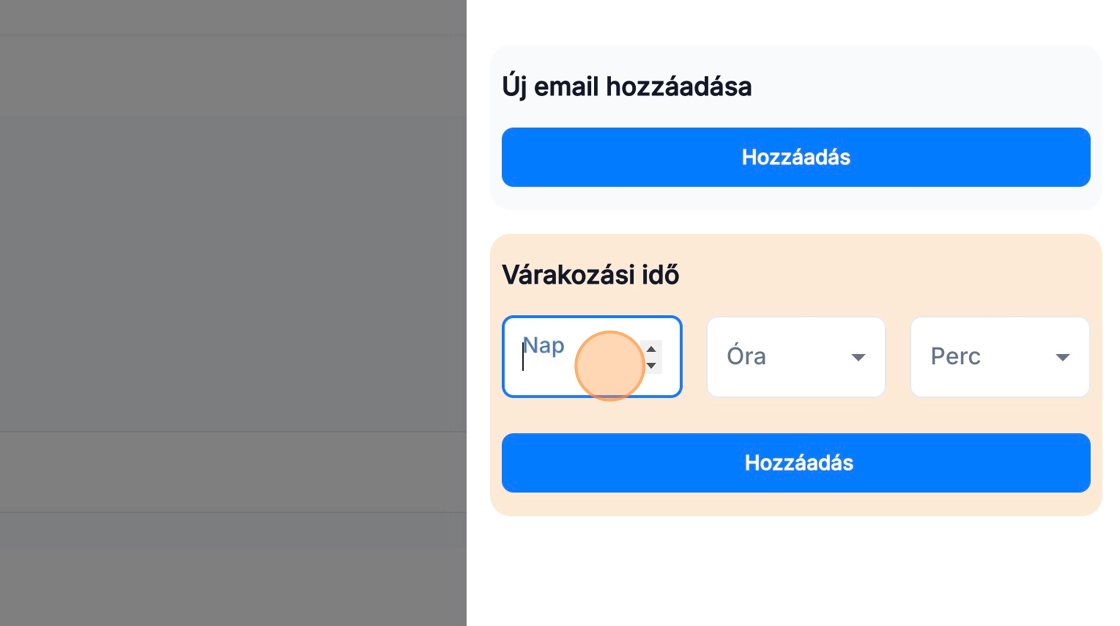The image size is (1120, 626).
Task: Click the Nap placeholder label
Action: [x=544, y=346]
